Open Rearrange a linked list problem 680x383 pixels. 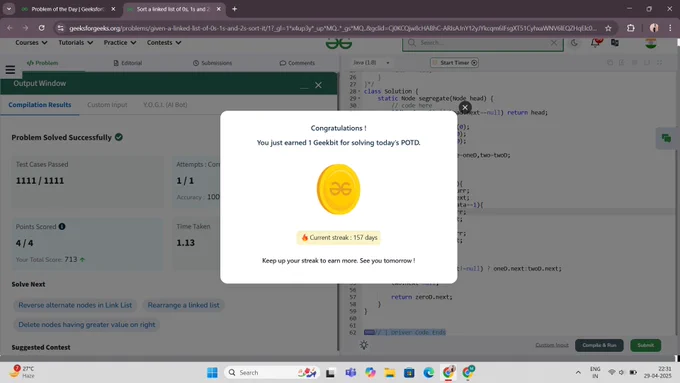183,305
